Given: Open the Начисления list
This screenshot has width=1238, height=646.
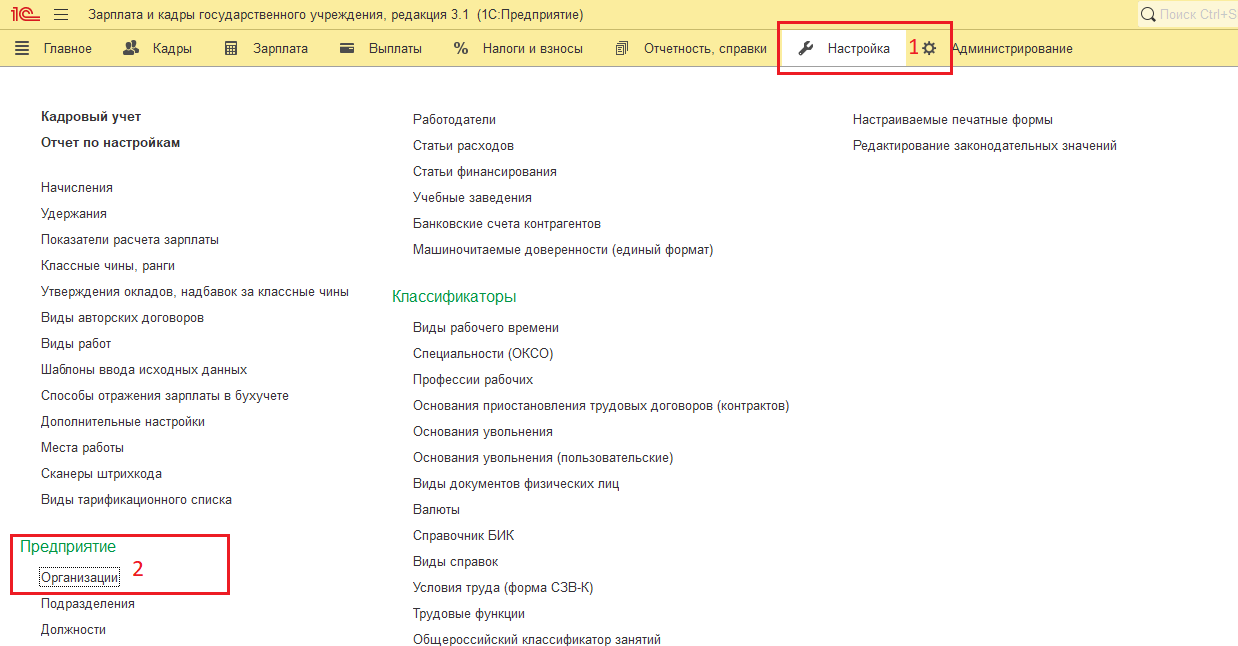Looking at the screenshot, I should pos(77,188).
